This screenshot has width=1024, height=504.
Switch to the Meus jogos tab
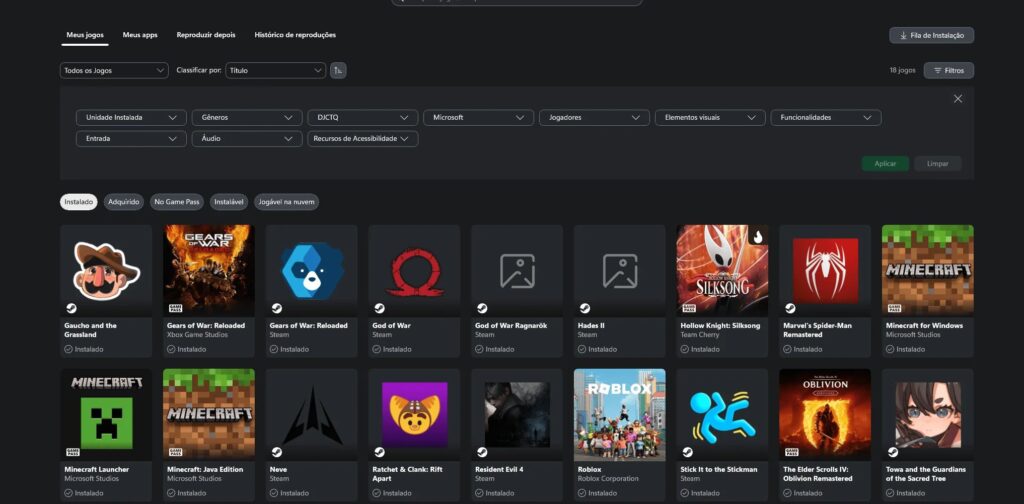click(x=85, y=35)
